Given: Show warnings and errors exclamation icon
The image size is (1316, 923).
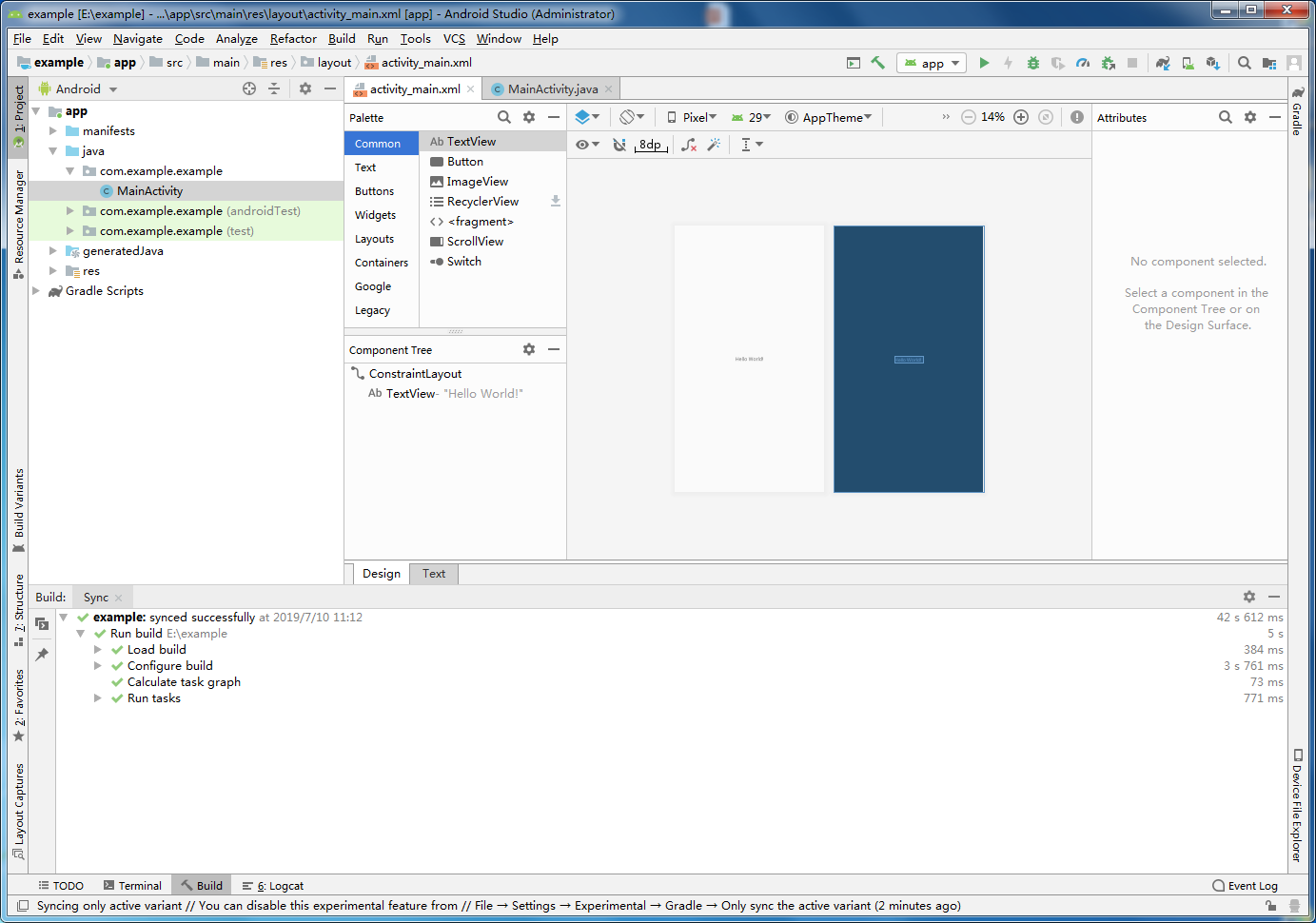Looking at the screenshot, I should point(1077,117).
